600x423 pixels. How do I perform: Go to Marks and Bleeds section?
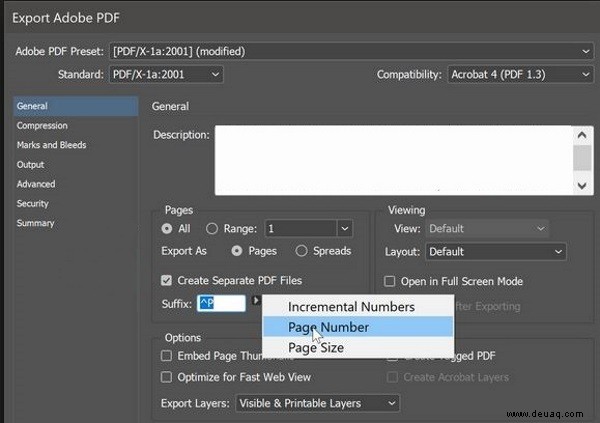[x=51, y=145]
